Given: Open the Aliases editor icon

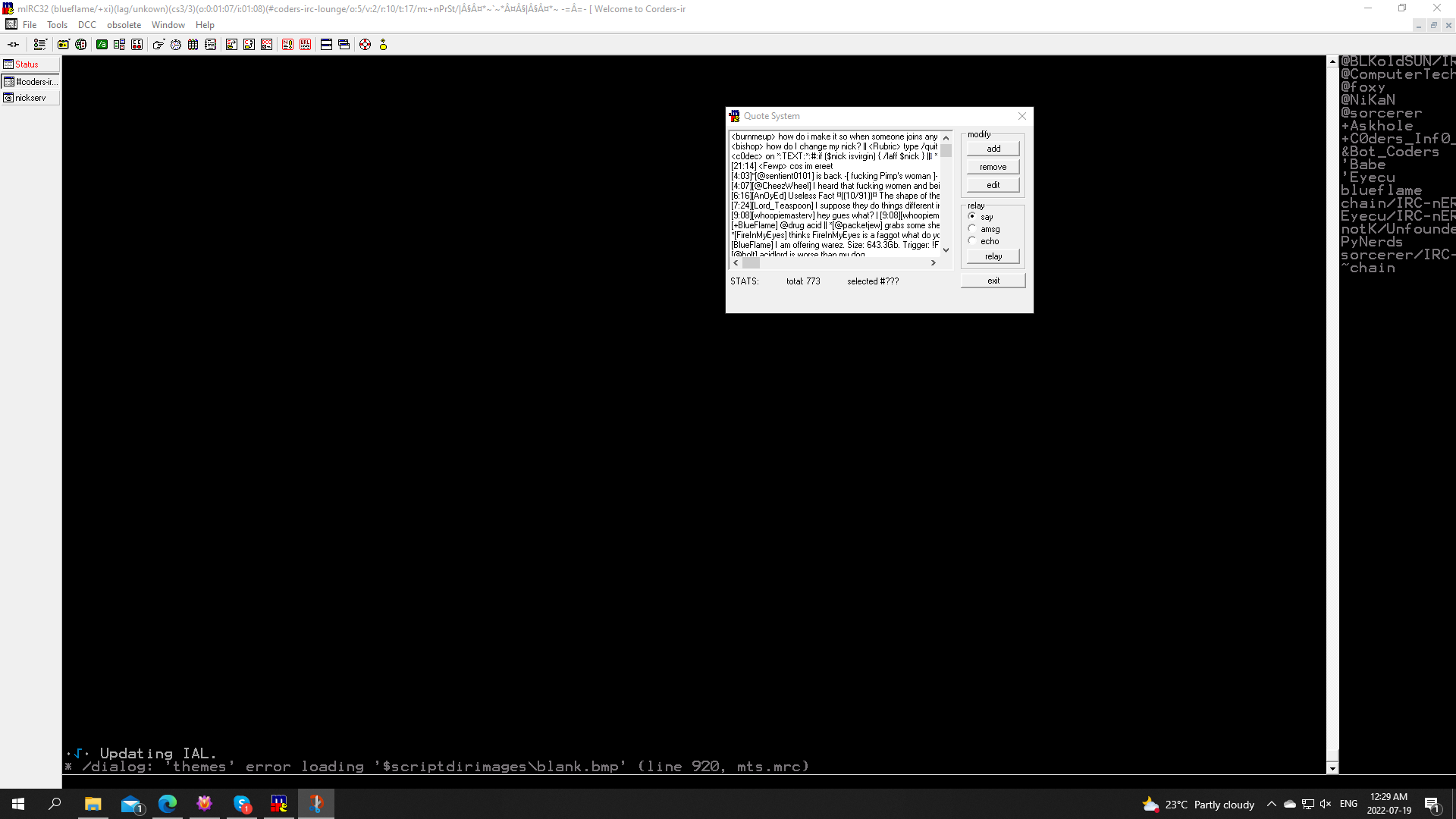Looking at the screenshot, I should click(x=102, y=45).
